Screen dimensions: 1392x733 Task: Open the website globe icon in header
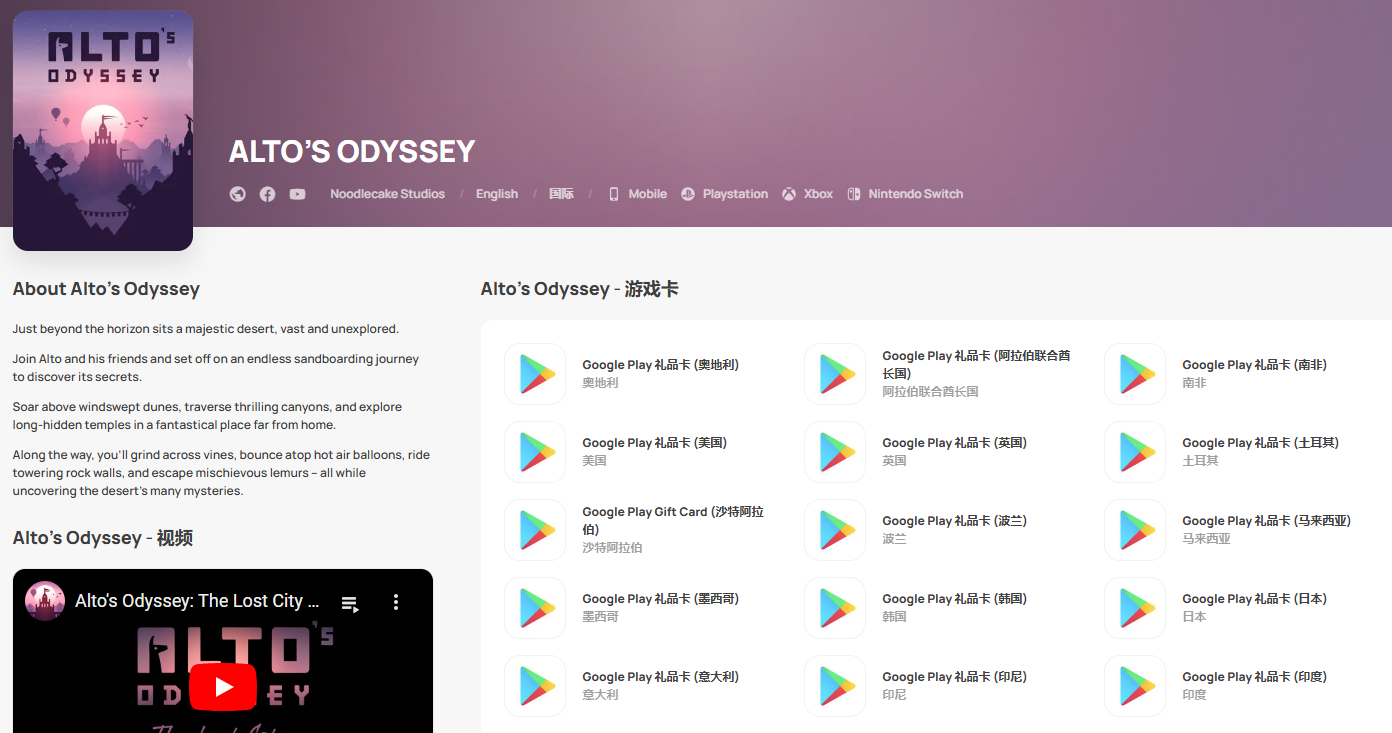237,194
